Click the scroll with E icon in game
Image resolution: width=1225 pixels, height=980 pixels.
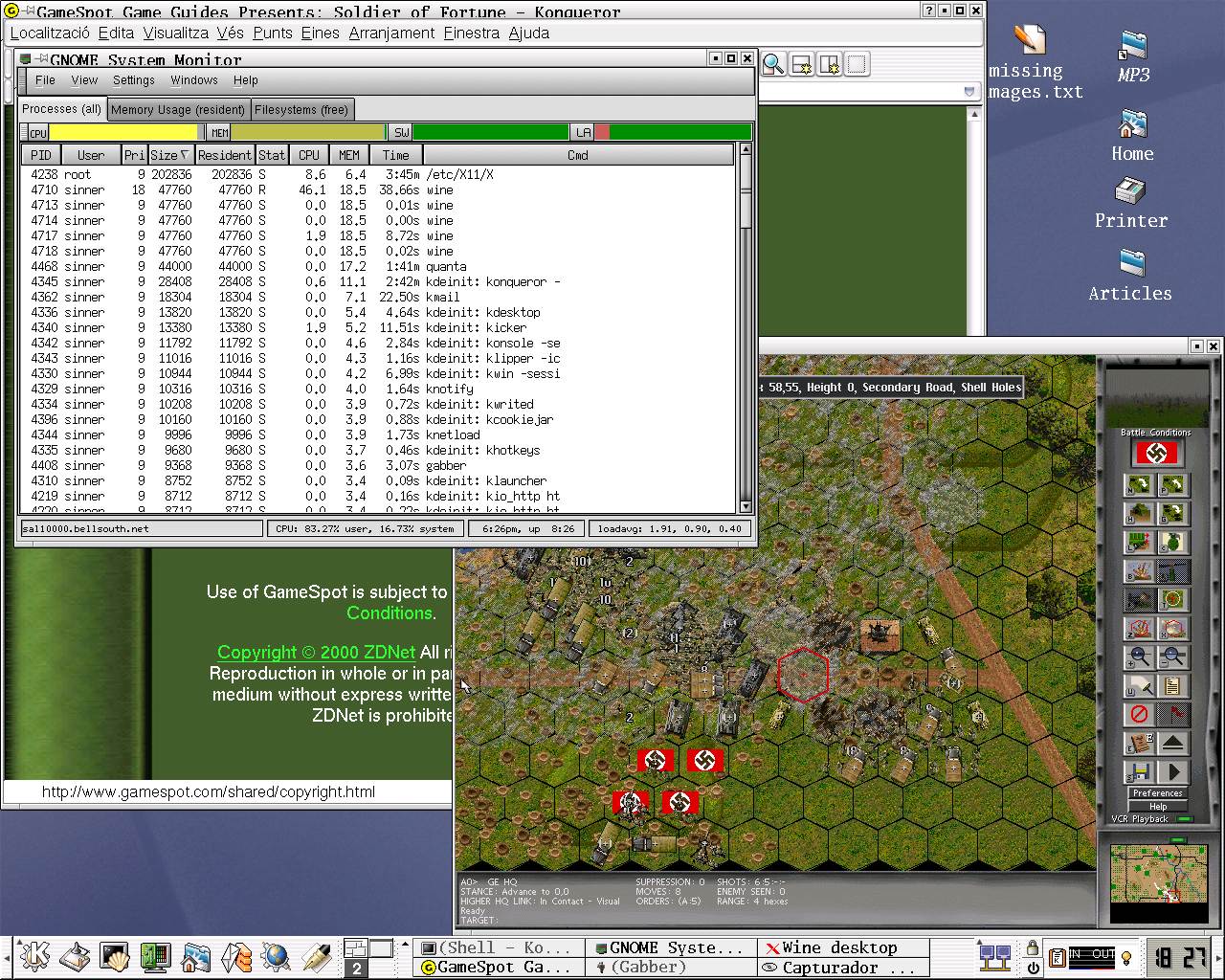coord(1139,744)
